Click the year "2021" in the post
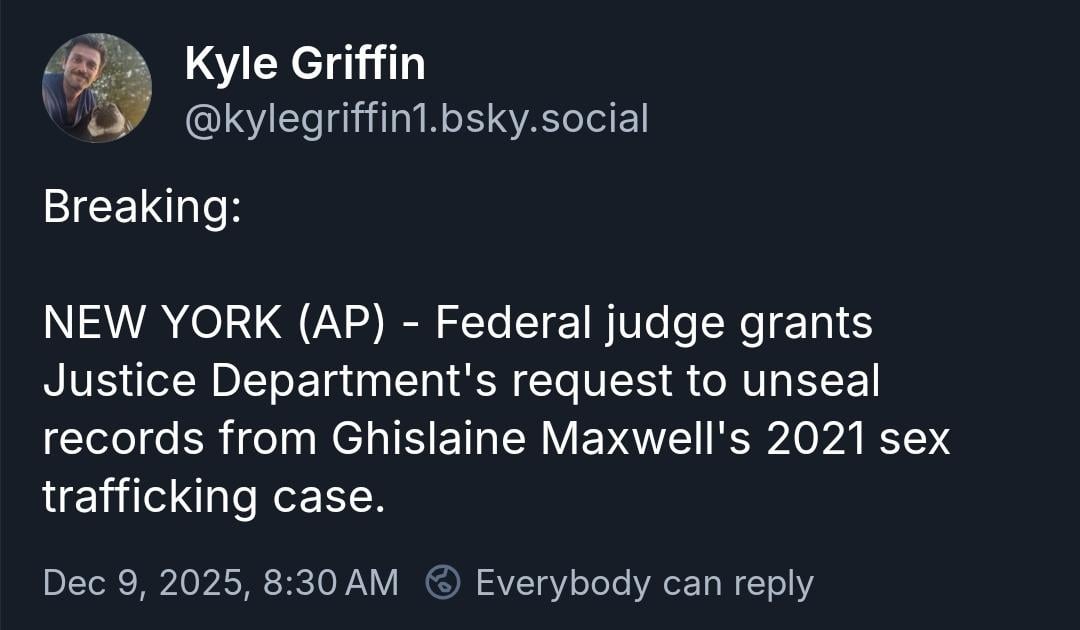 [x=816, y=441]
